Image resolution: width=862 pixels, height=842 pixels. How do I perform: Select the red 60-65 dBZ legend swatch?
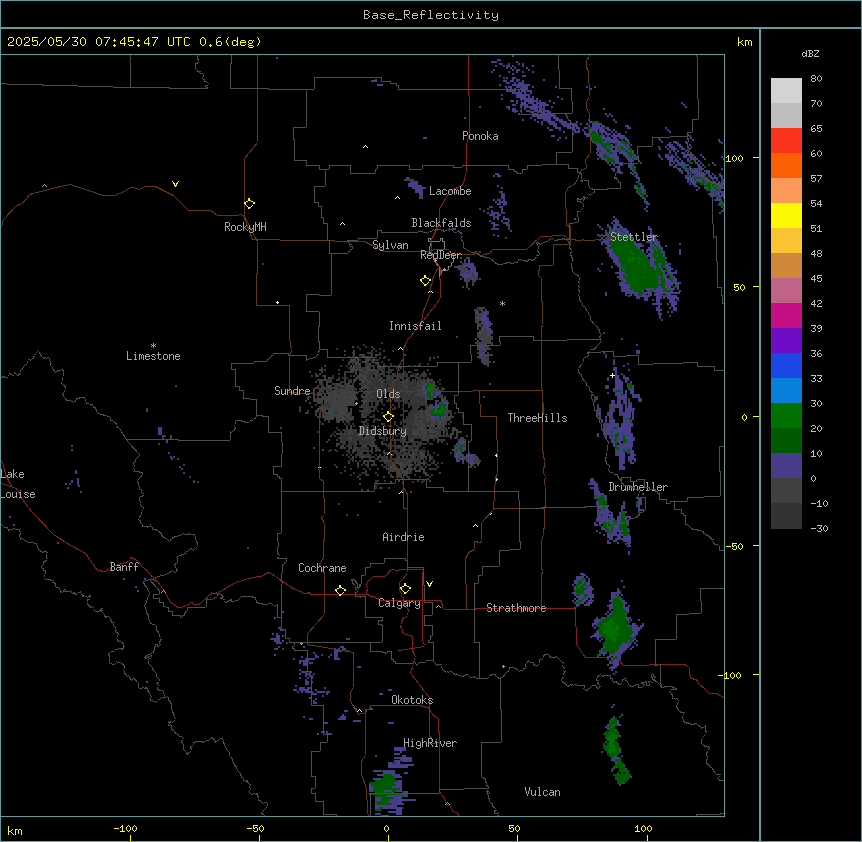click(786, 141)
